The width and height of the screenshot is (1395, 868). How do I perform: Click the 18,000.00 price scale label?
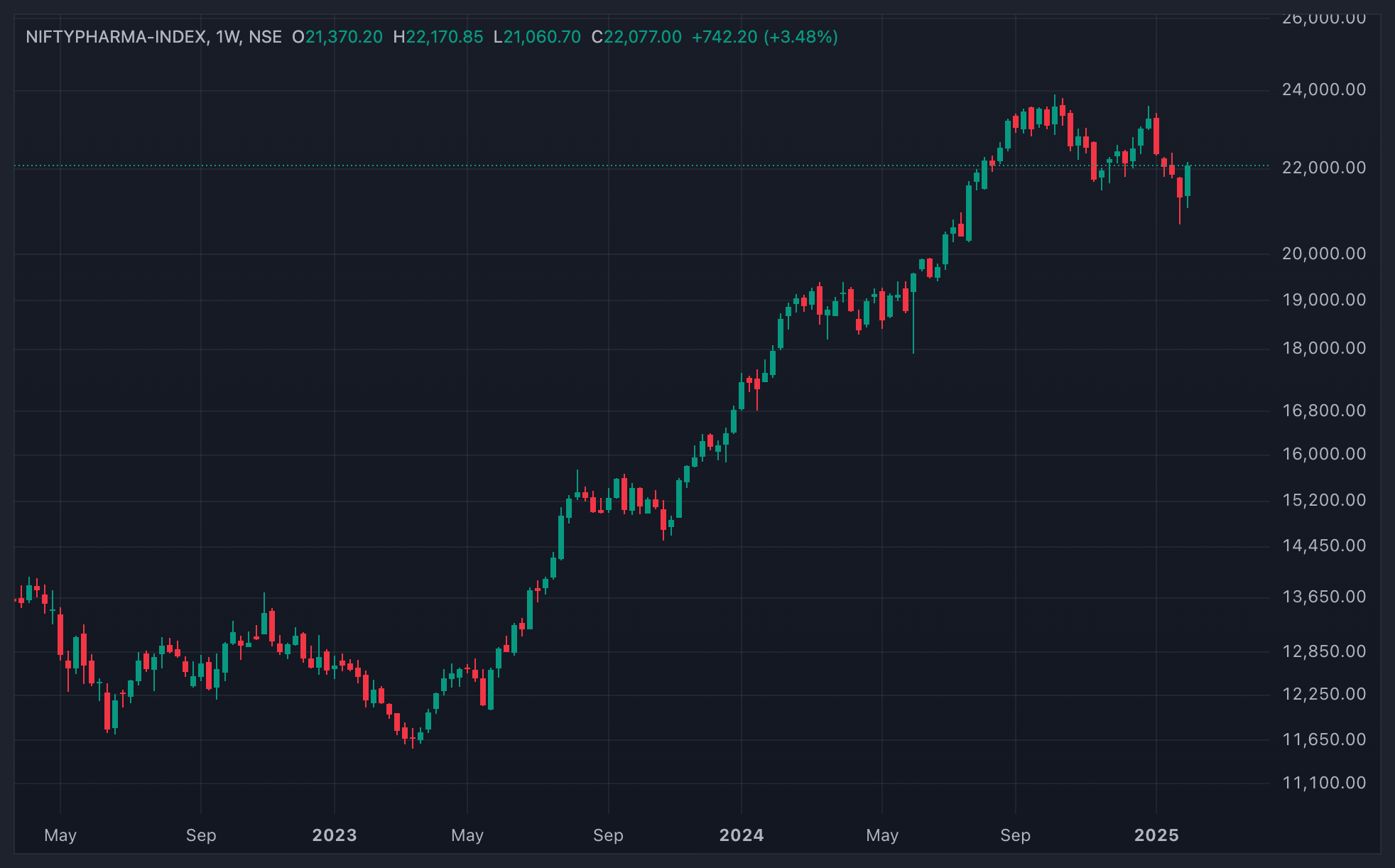coord(1323,348)
